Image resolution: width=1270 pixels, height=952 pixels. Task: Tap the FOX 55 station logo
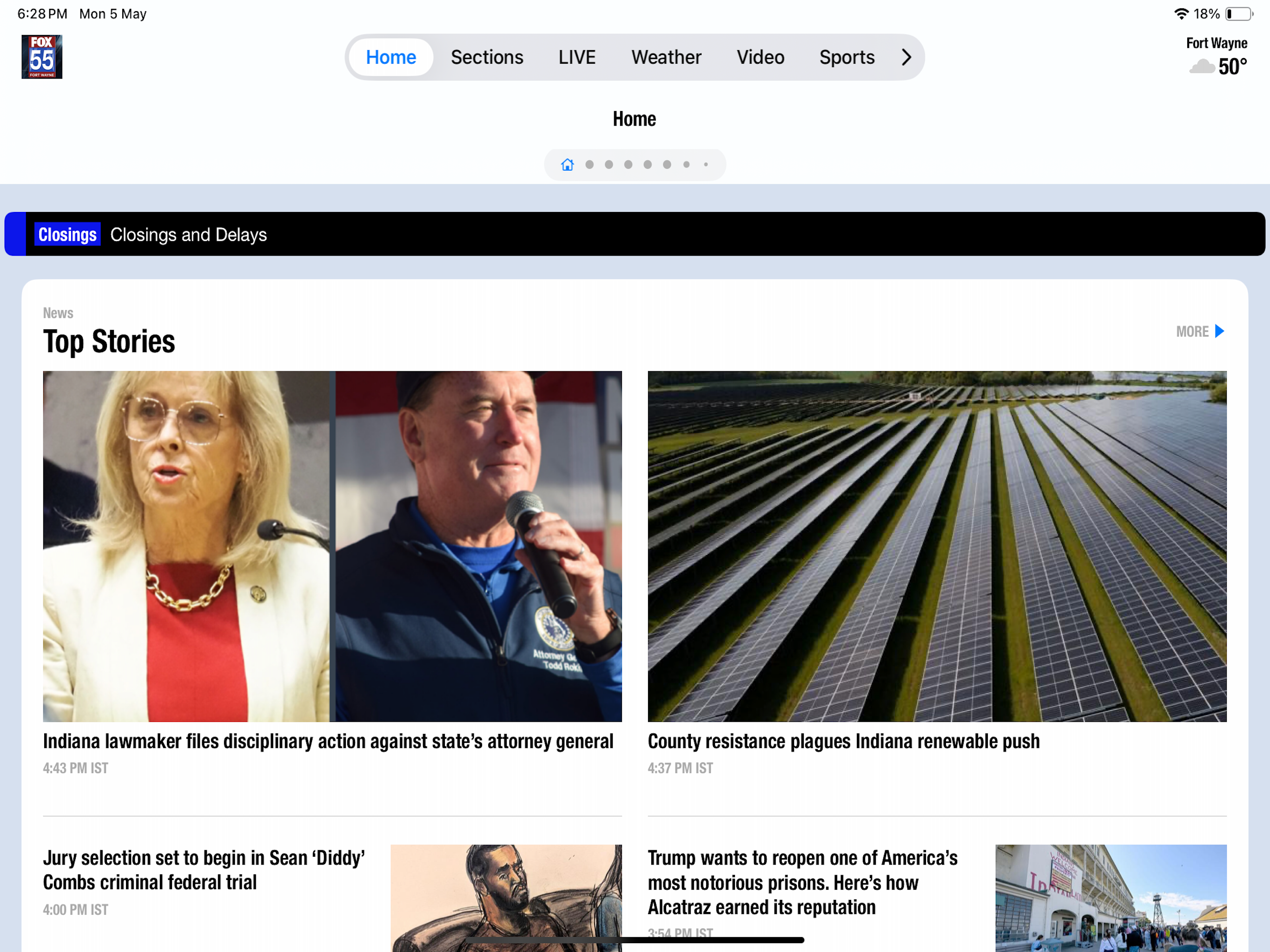[42, 57]
